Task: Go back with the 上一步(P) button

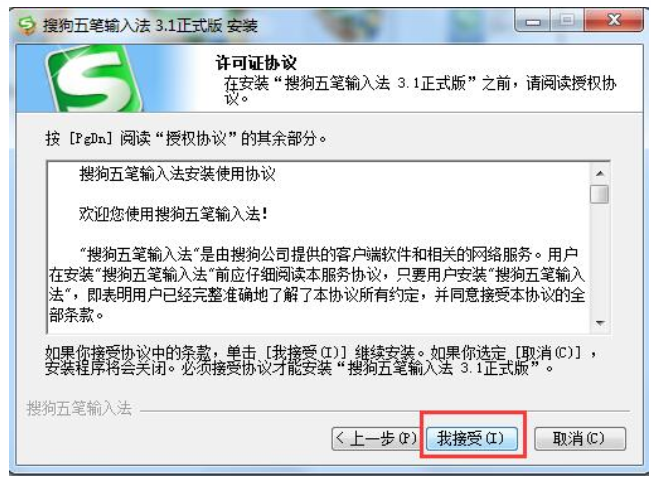Action: (375, 438)
